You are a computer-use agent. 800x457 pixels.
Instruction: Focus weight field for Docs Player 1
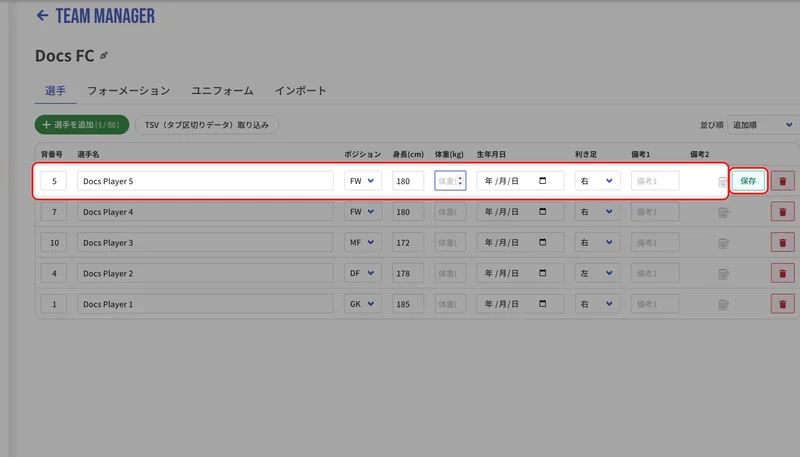pyautogui.click(x=450, y=304)
